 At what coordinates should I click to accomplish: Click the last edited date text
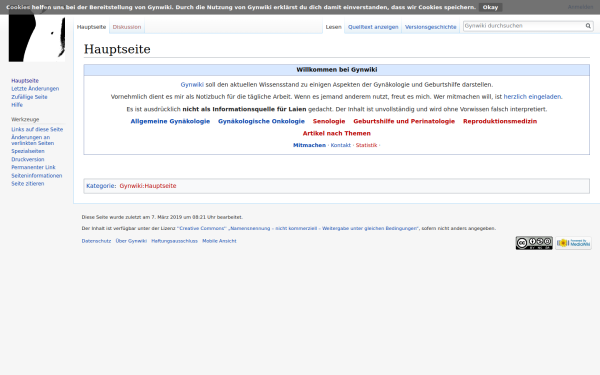162,217
